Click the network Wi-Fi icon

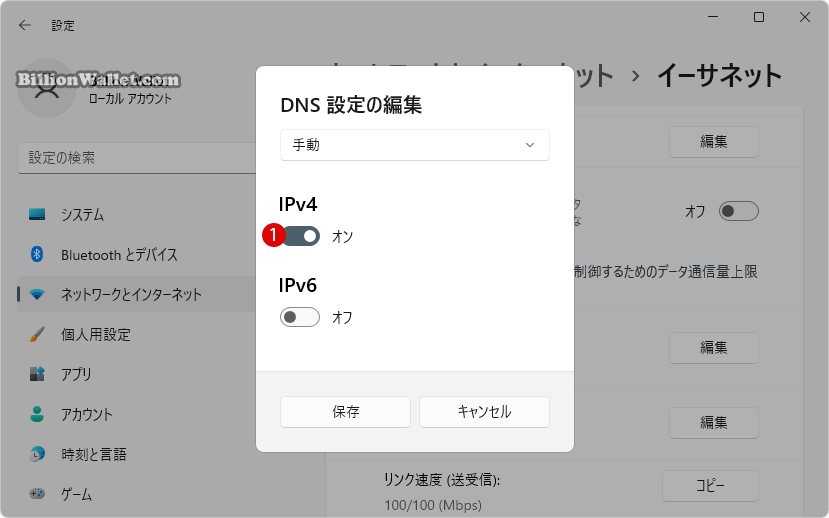(37, 294)
